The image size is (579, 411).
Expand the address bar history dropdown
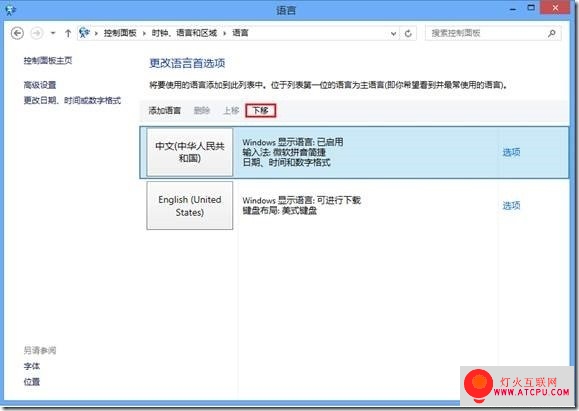[x=393, y=34]
